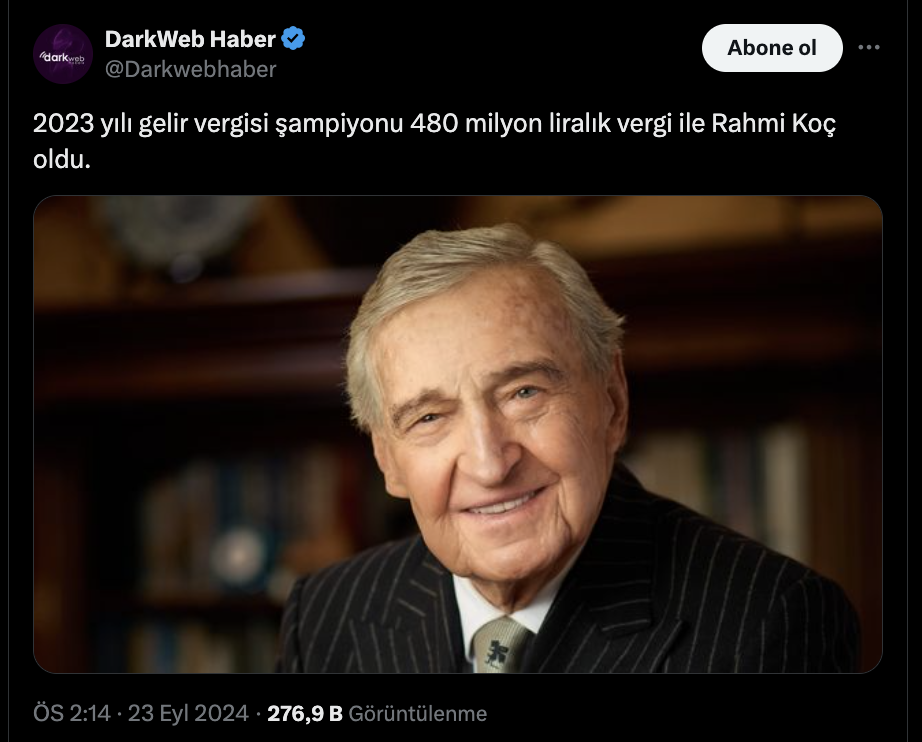Click the Görüntülenme views label
The height and width of the screenshot is (742, 922).
click(417, 713)
